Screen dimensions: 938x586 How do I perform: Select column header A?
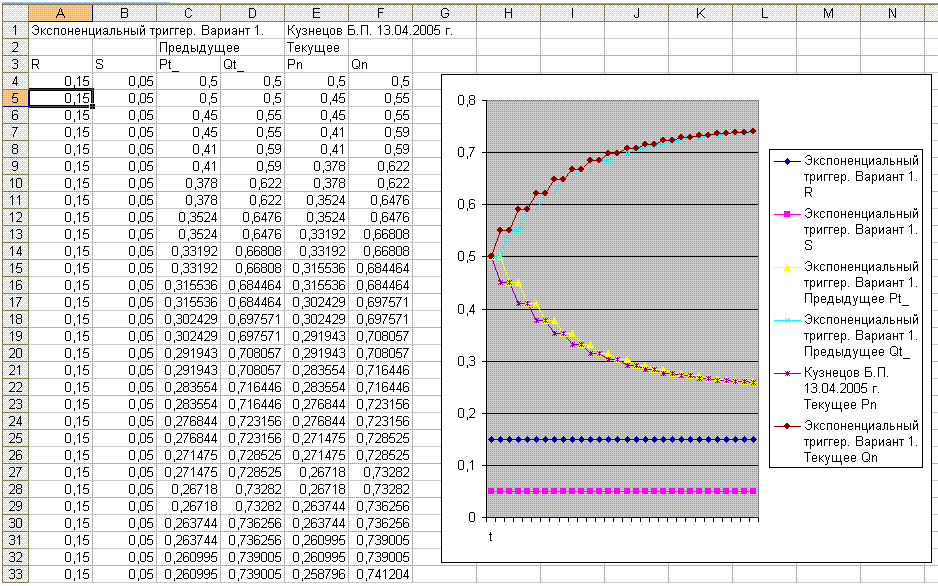tap(61, 12)
